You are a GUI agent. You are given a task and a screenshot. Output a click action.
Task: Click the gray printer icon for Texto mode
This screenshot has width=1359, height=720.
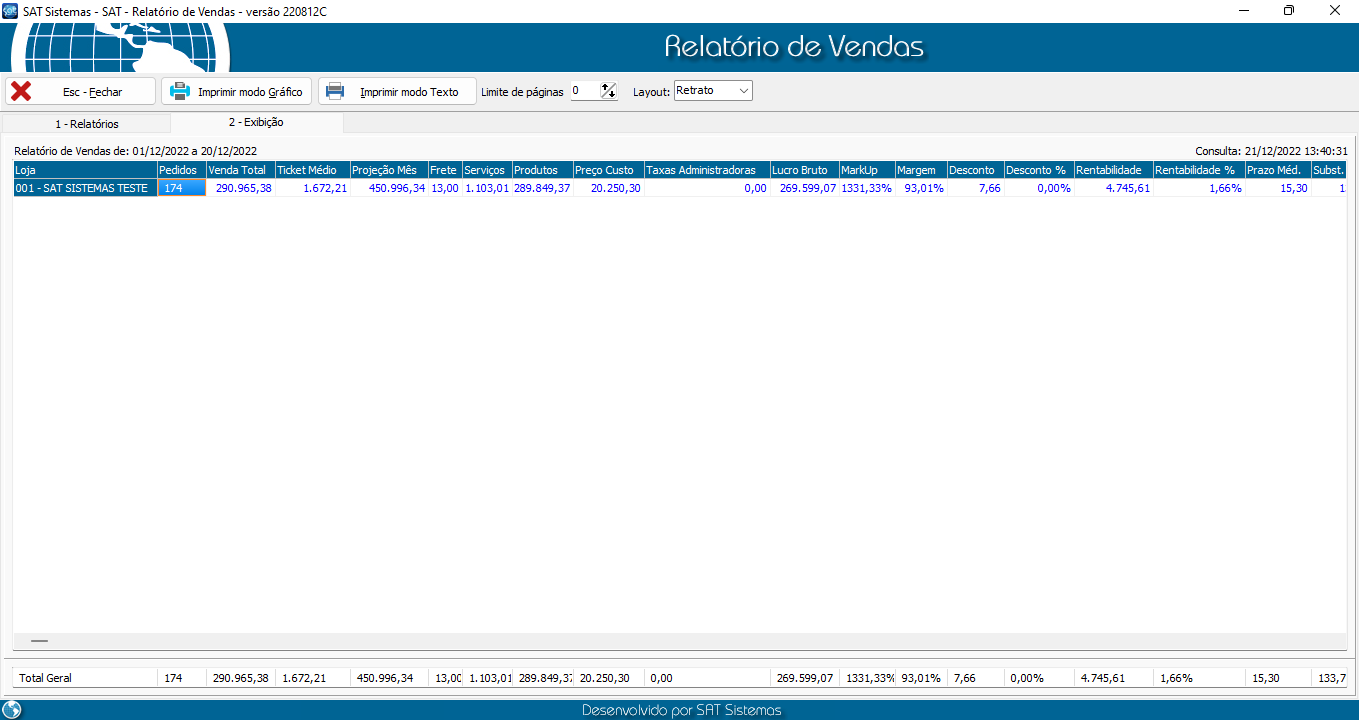click(x=336, y=91)
